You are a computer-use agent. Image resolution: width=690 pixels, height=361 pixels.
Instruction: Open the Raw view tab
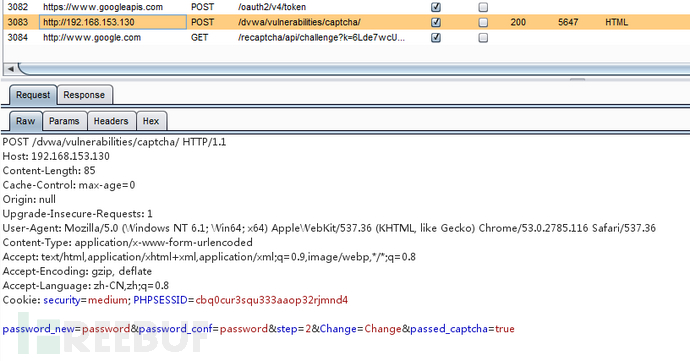point(26,121)
